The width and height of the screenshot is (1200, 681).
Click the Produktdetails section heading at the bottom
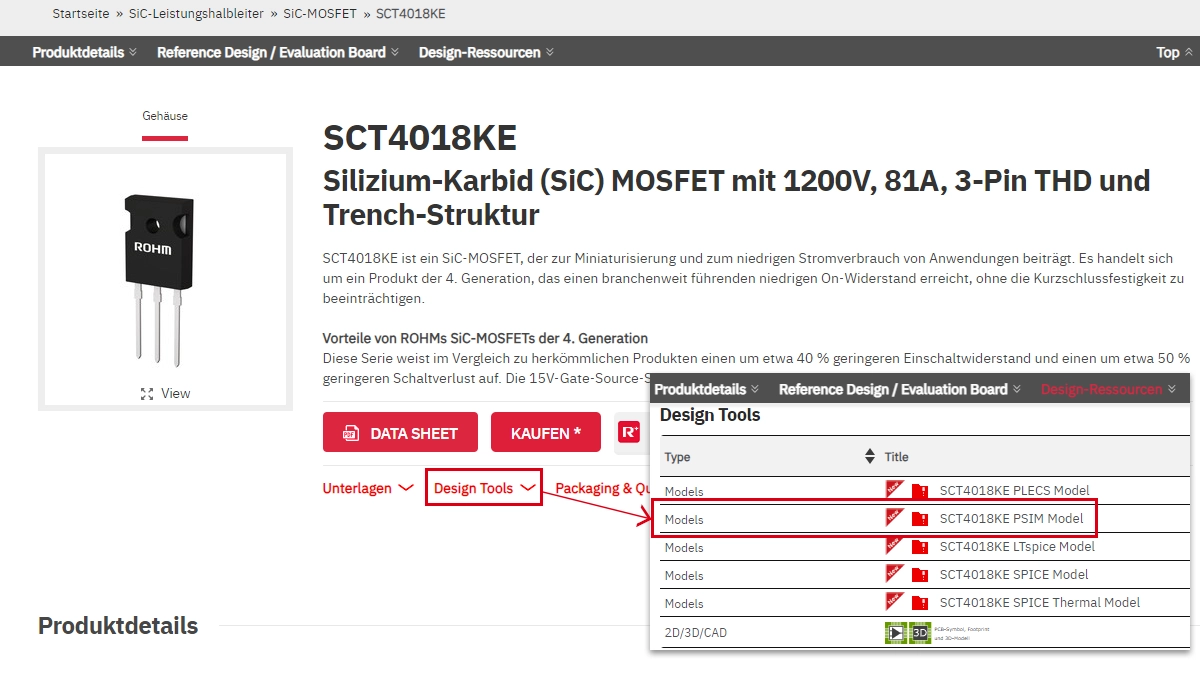[x=118, y=626]
